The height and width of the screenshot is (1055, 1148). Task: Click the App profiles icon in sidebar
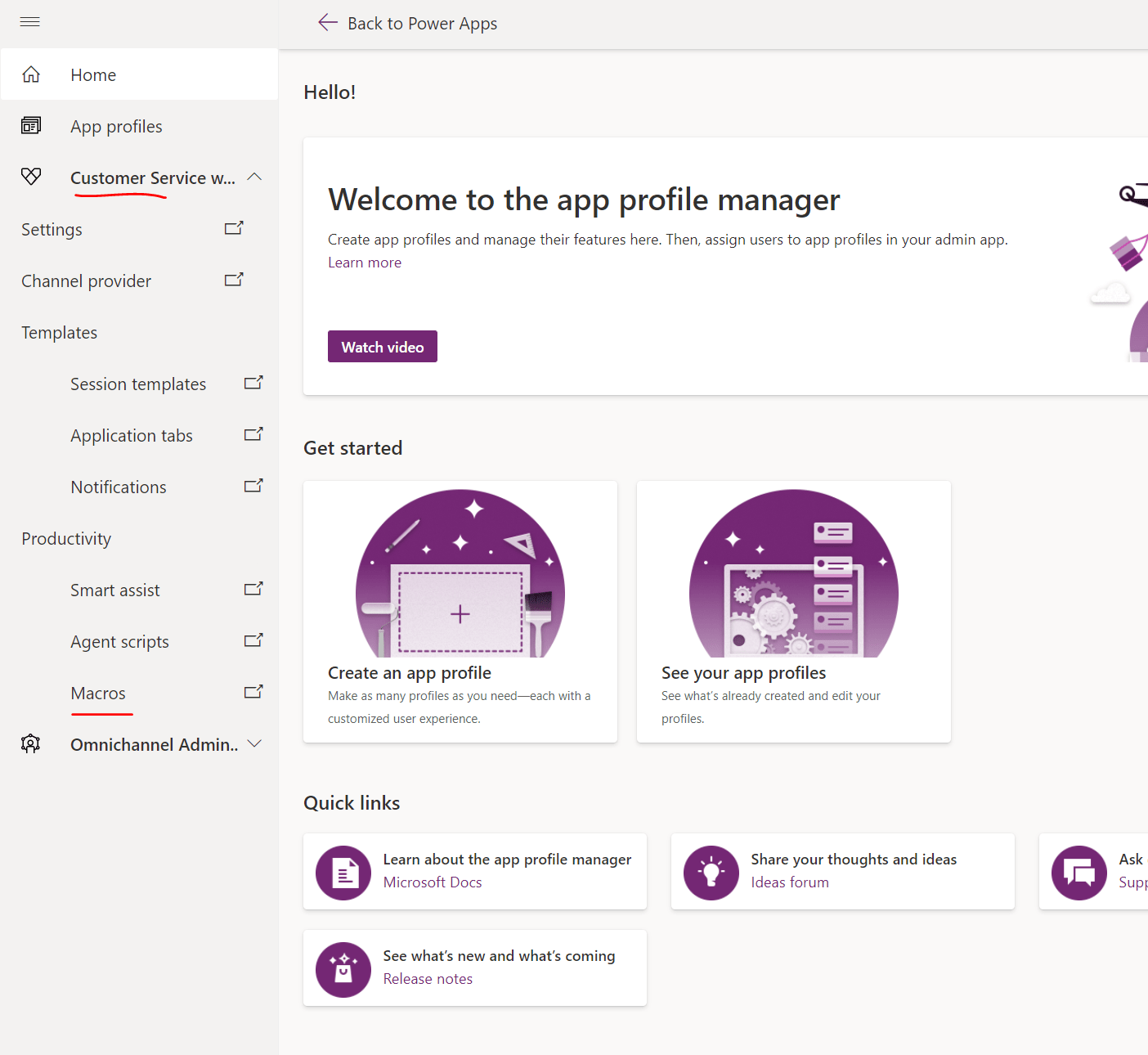pos(31,126)
